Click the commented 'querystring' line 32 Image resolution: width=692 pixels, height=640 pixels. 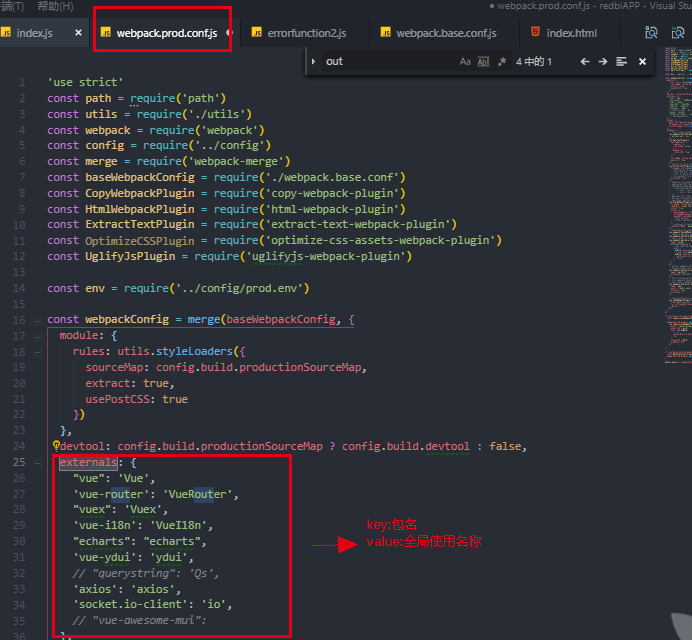[x=146, y=573]
